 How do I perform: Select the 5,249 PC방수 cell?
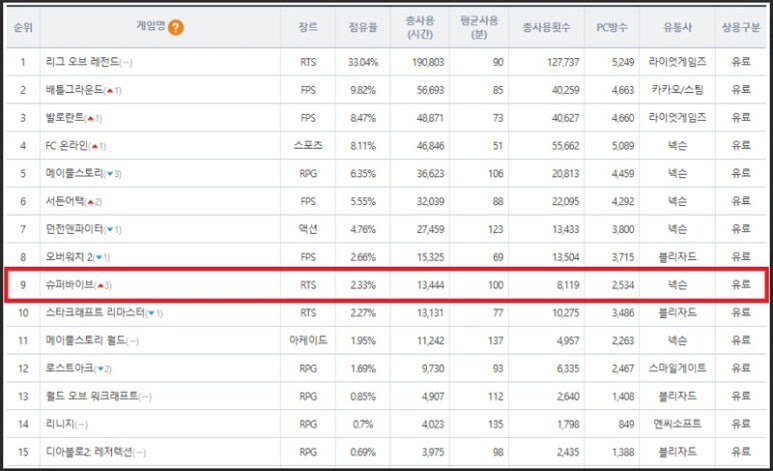tap(623, 62)
